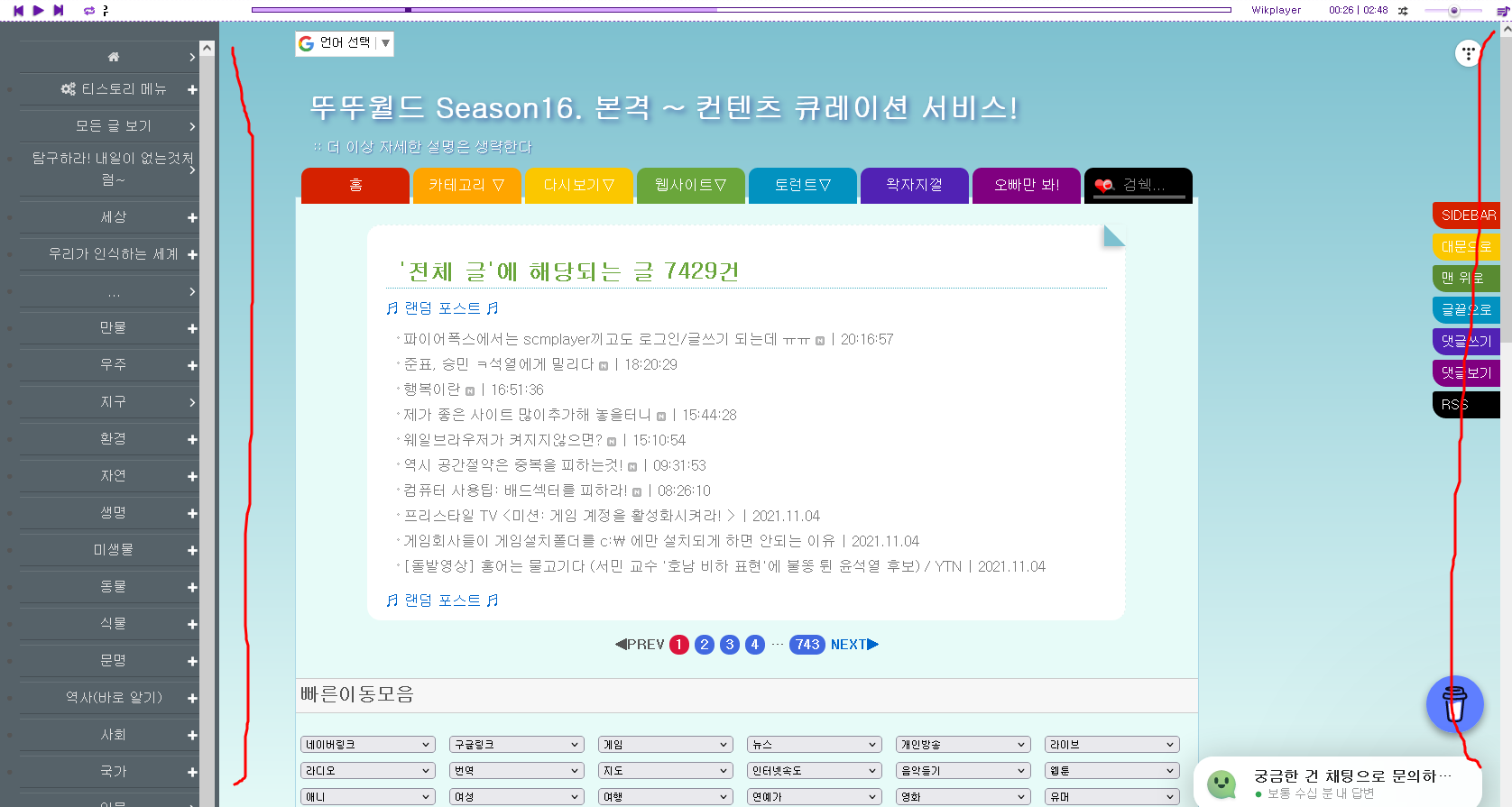Open post 행복이란
Screen dimensions: 1512x807
coord(432,390)
